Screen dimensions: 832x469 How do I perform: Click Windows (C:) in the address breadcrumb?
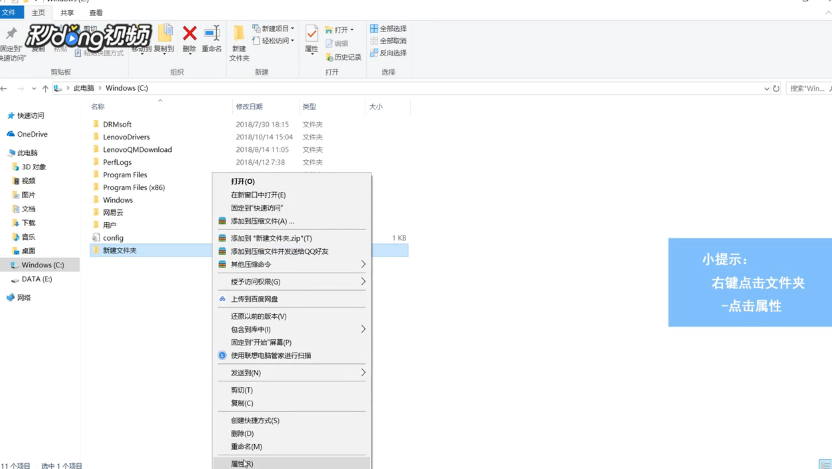[127, 88]
